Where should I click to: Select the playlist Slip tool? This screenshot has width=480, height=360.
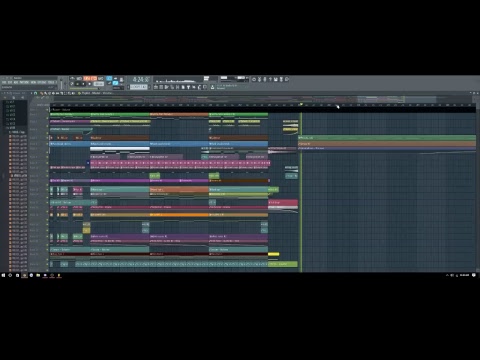(57, 93)
